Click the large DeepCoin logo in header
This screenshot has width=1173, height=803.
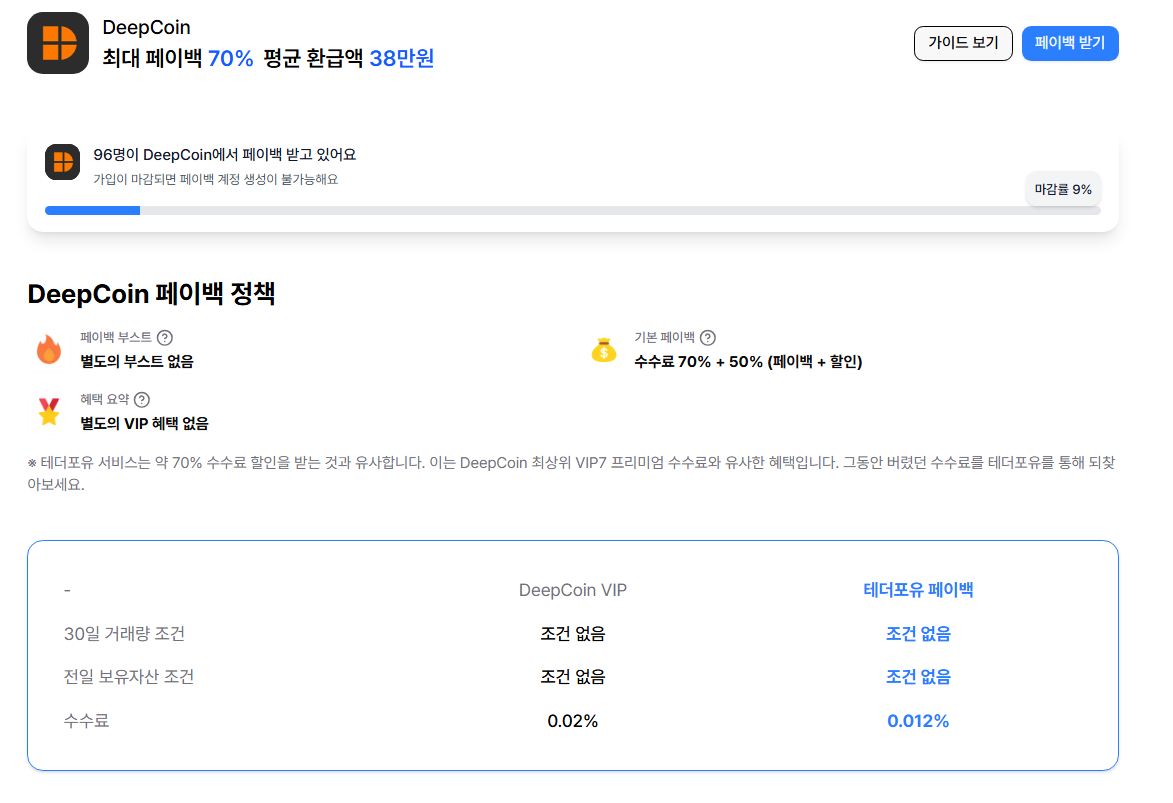tap(58, 43)
